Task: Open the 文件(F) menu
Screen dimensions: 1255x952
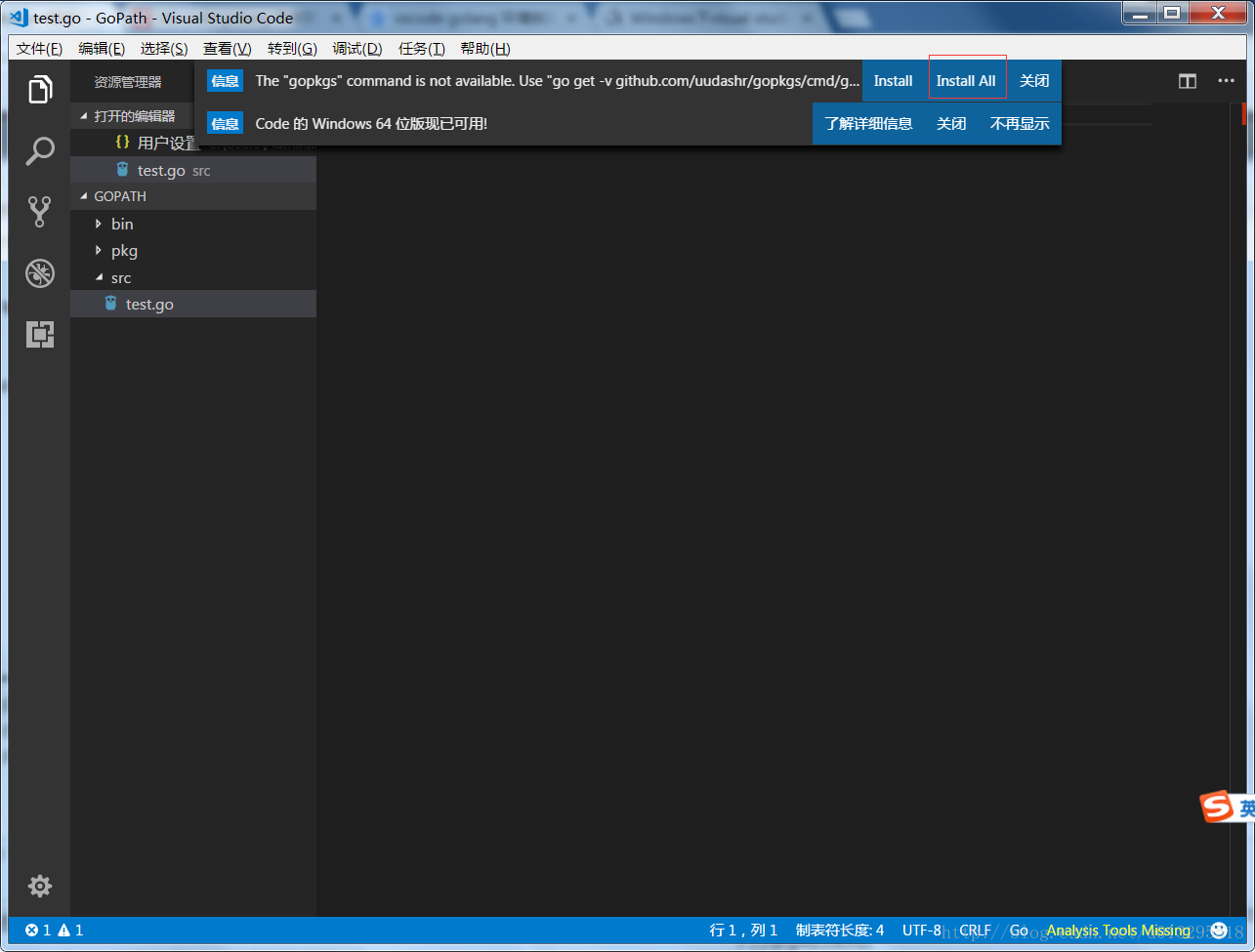Action: click(39, 49)
